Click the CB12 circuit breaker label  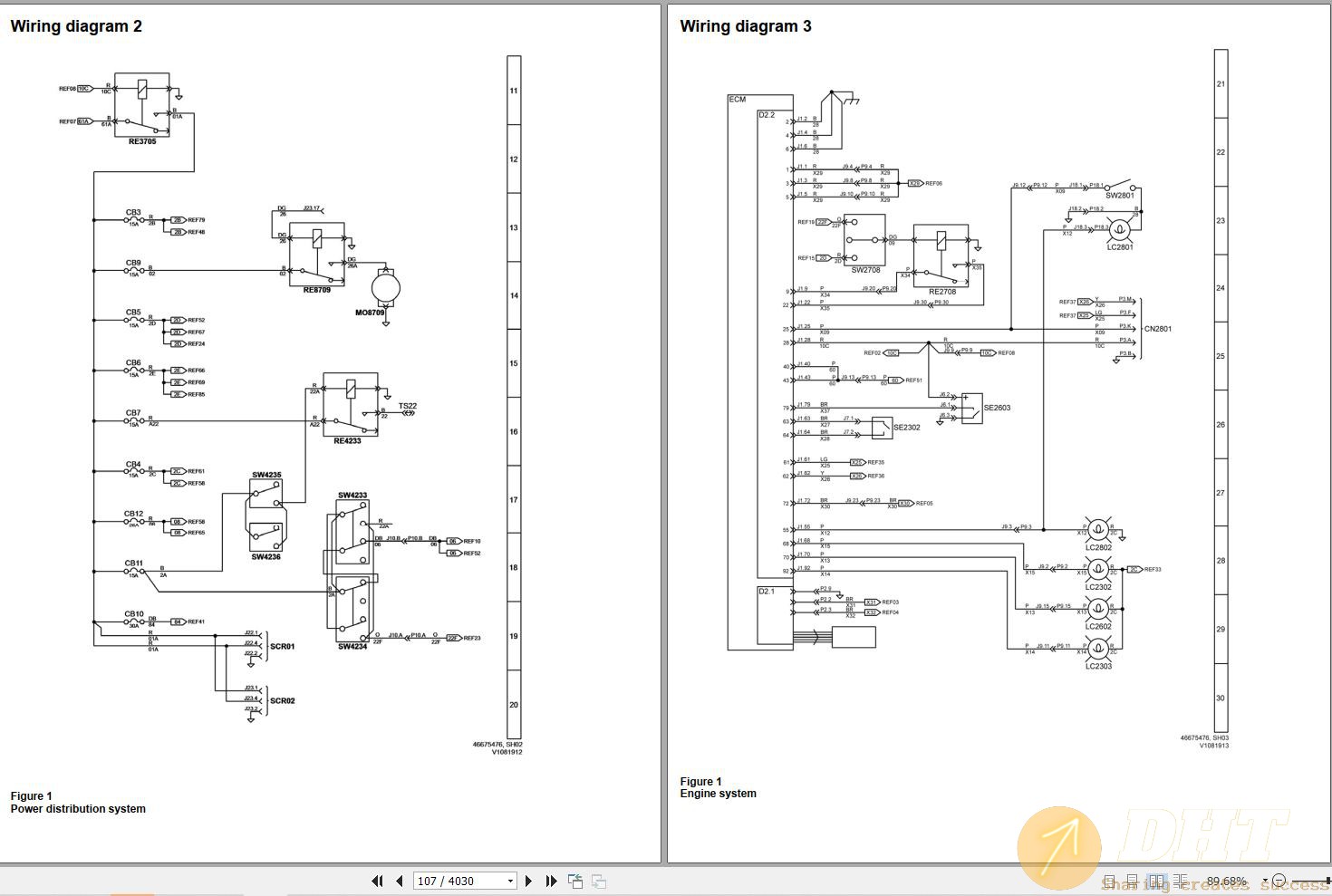tap(133, 515)
